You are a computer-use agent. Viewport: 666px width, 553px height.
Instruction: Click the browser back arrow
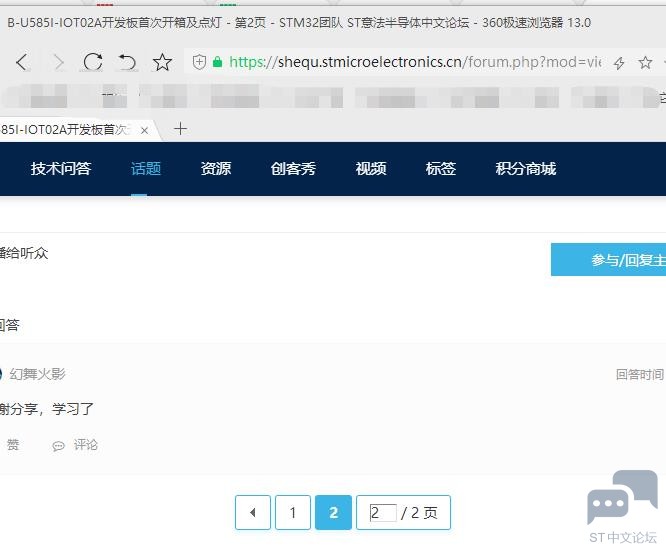tap(22, 62)
